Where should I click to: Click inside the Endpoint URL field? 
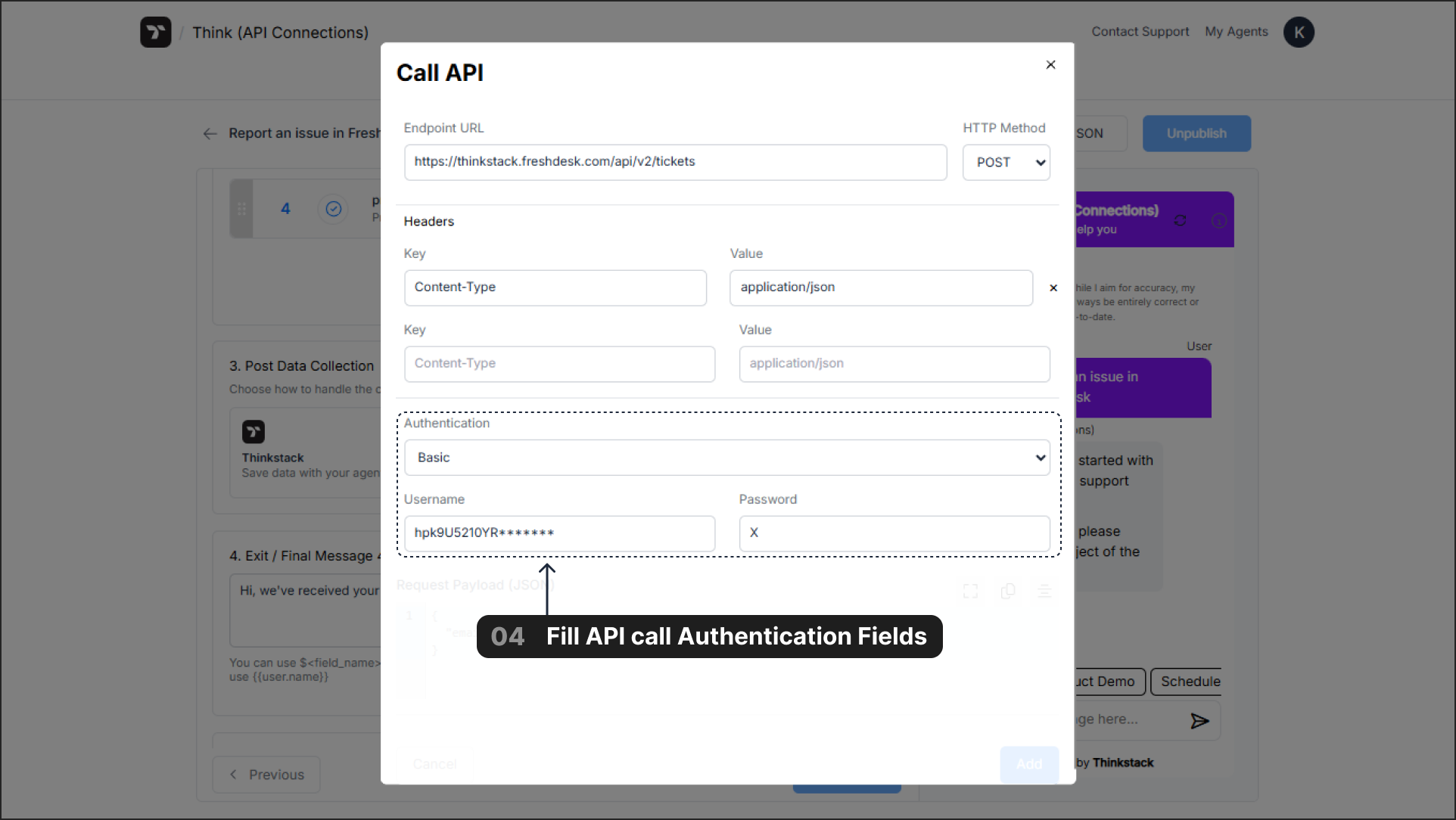(675, 161)
